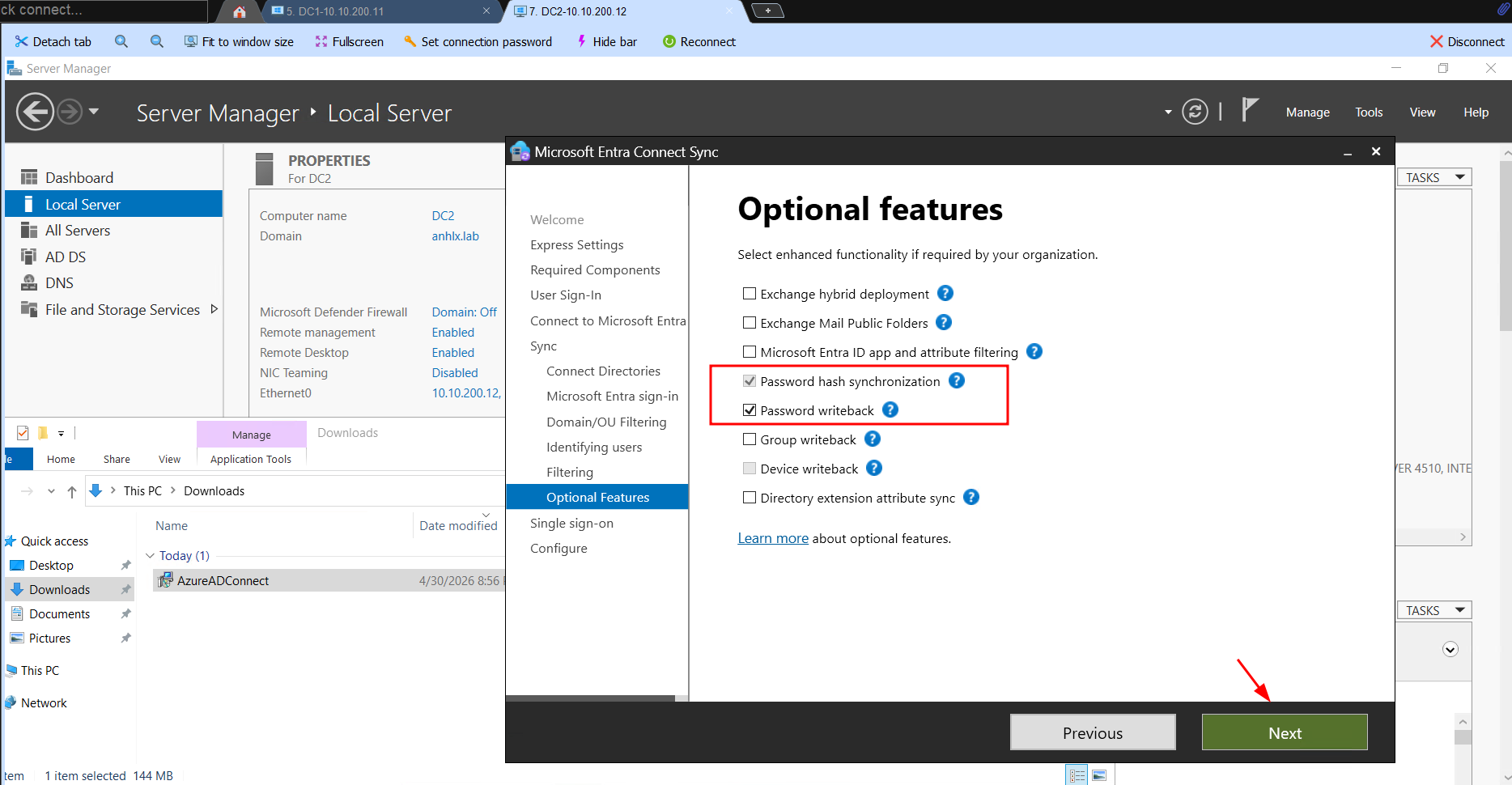Enable Exchange hybrid deployment checkbox
Viewport: 1512px width, 785px height.
750,294
